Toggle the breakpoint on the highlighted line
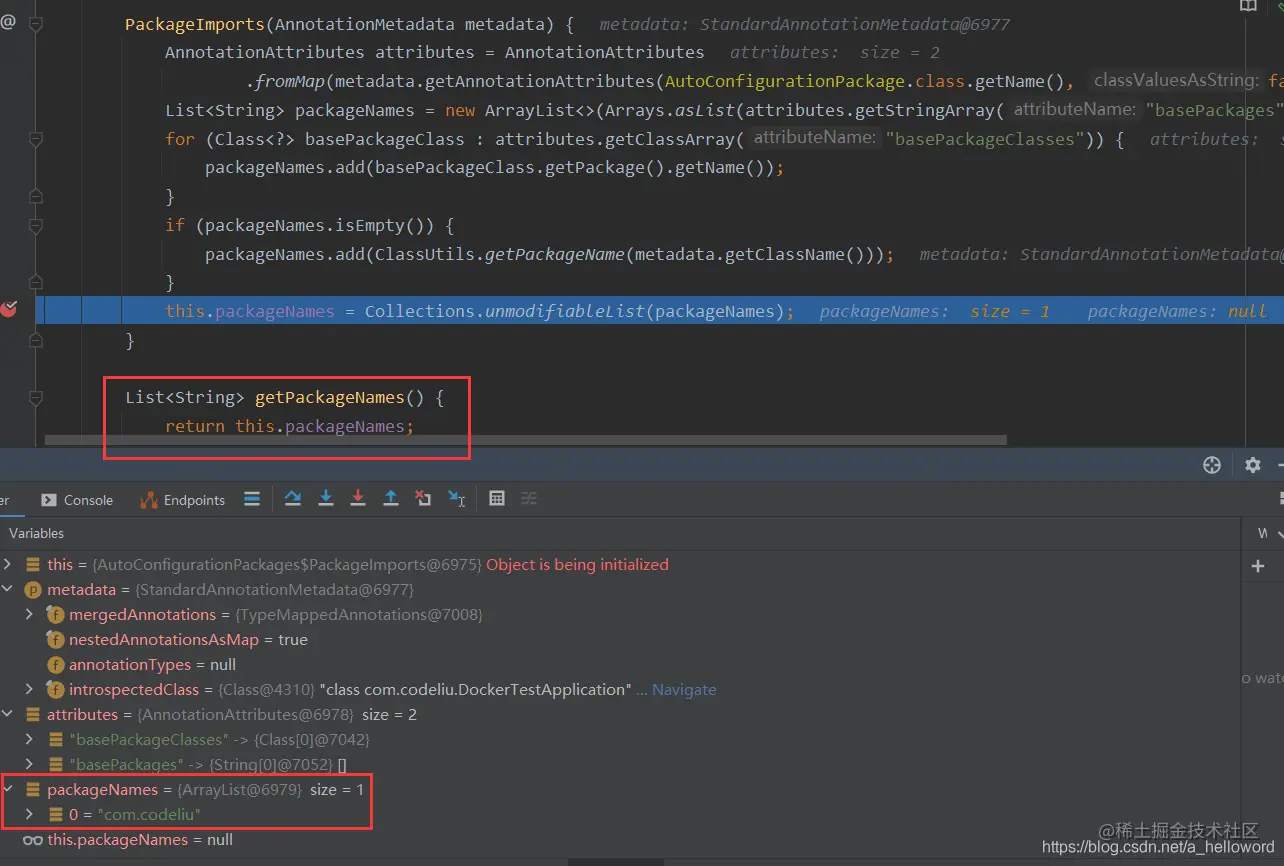This screenshot has width=1284, height=866. pyautogui.click(x=9, y=310)
